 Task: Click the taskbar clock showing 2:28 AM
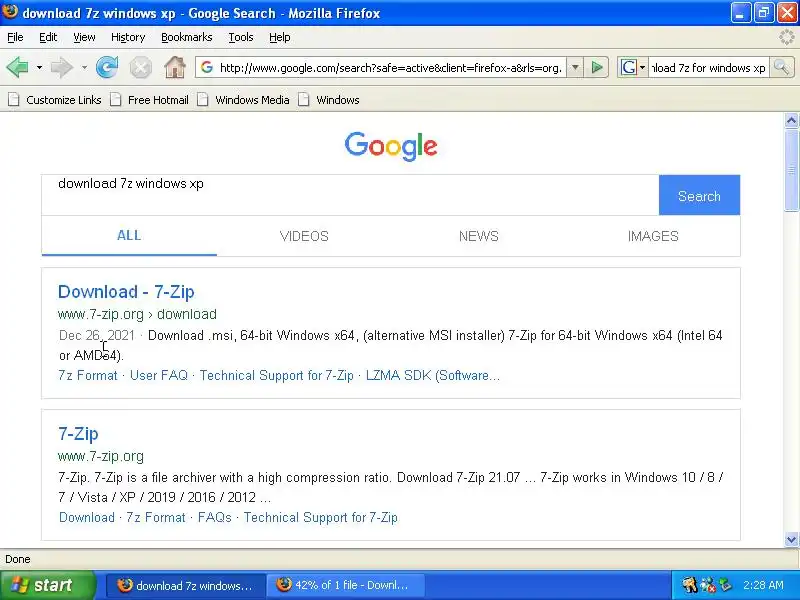click(x=763, y=585)
